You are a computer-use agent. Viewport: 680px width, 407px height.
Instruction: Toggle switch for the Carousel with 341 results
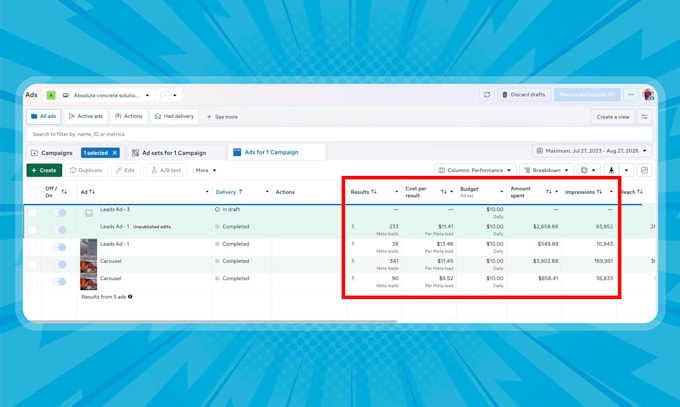[x=59, y=264]
